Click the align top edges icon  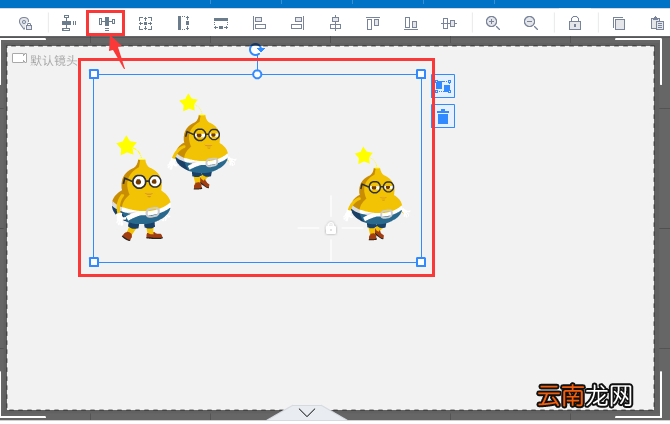tap(373, 23)
